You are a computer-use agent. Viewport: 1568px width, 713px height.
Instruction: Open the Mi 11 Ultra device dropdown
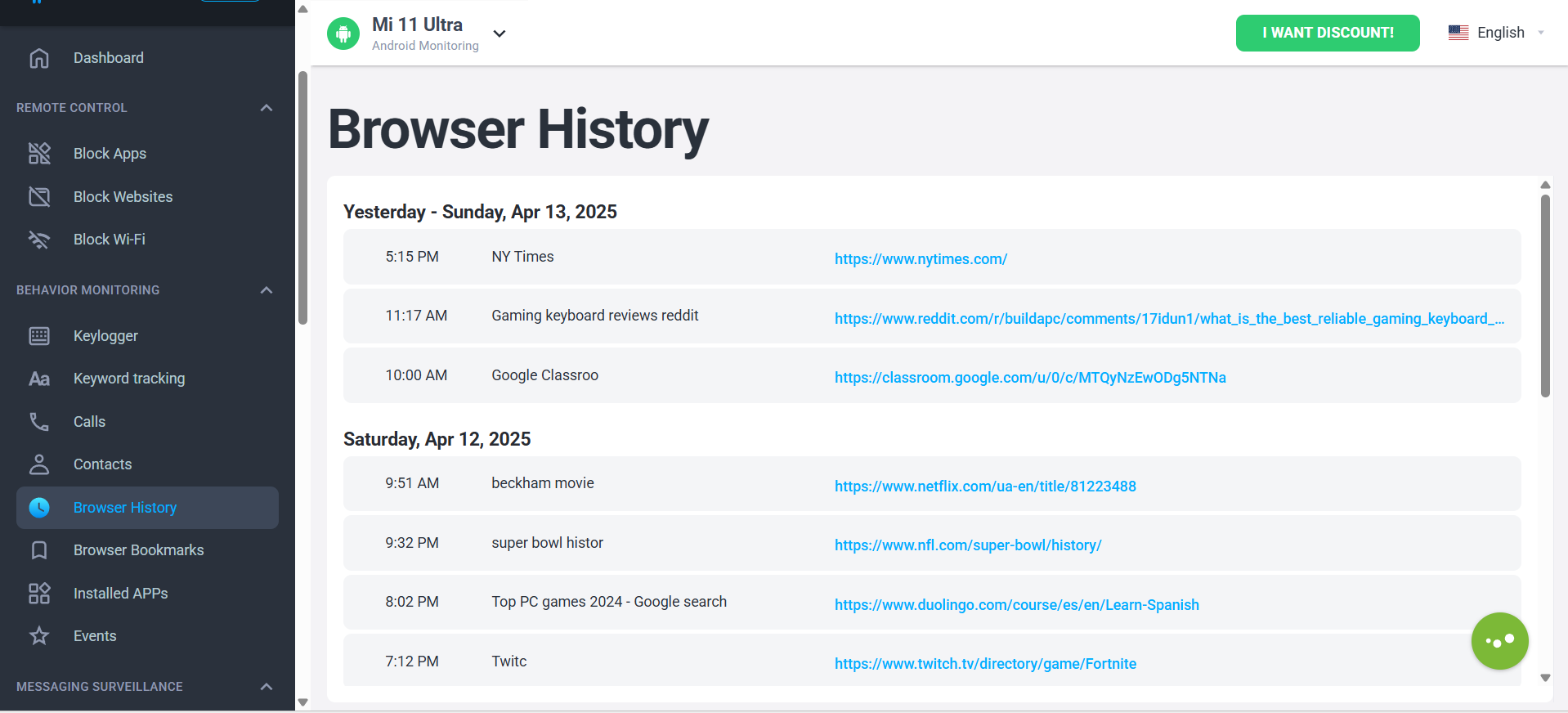(500, 34)
